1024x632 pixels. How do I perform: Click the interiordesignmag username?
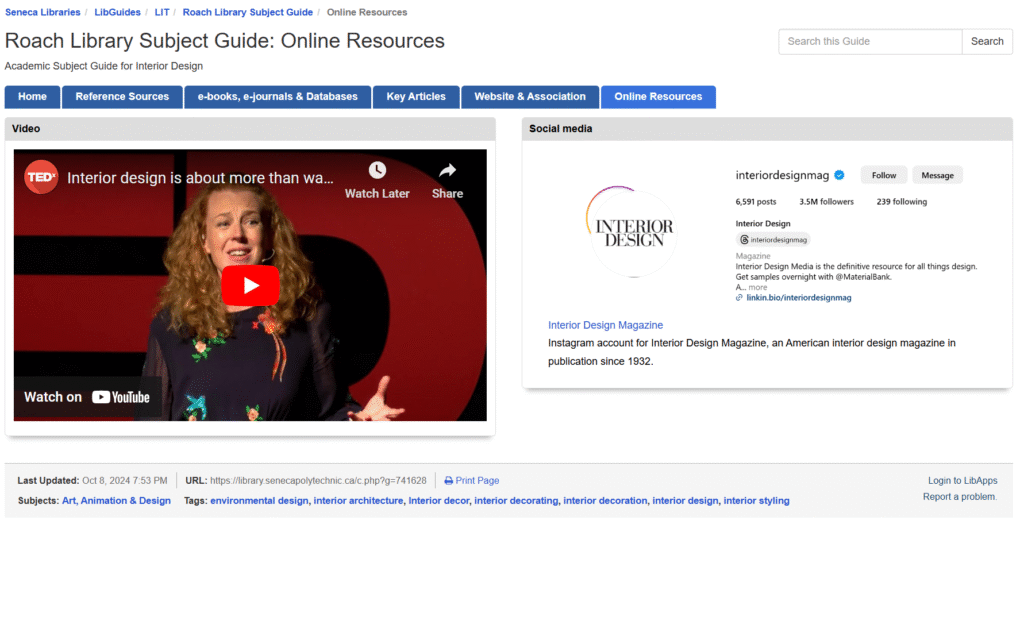click(x=782, y=175)
